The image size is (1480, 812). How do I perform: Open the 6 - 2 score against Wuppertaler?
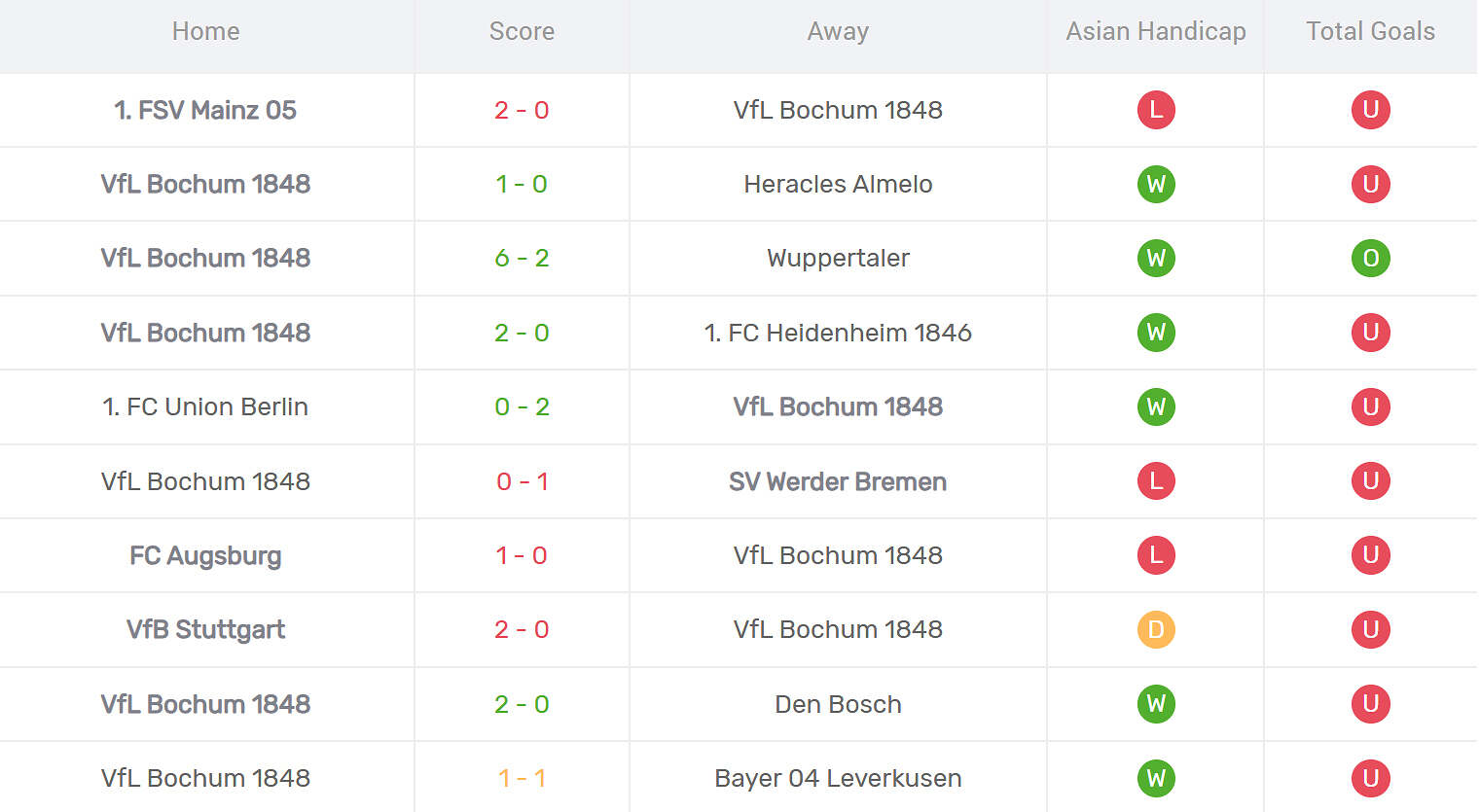tap(522, 258)
